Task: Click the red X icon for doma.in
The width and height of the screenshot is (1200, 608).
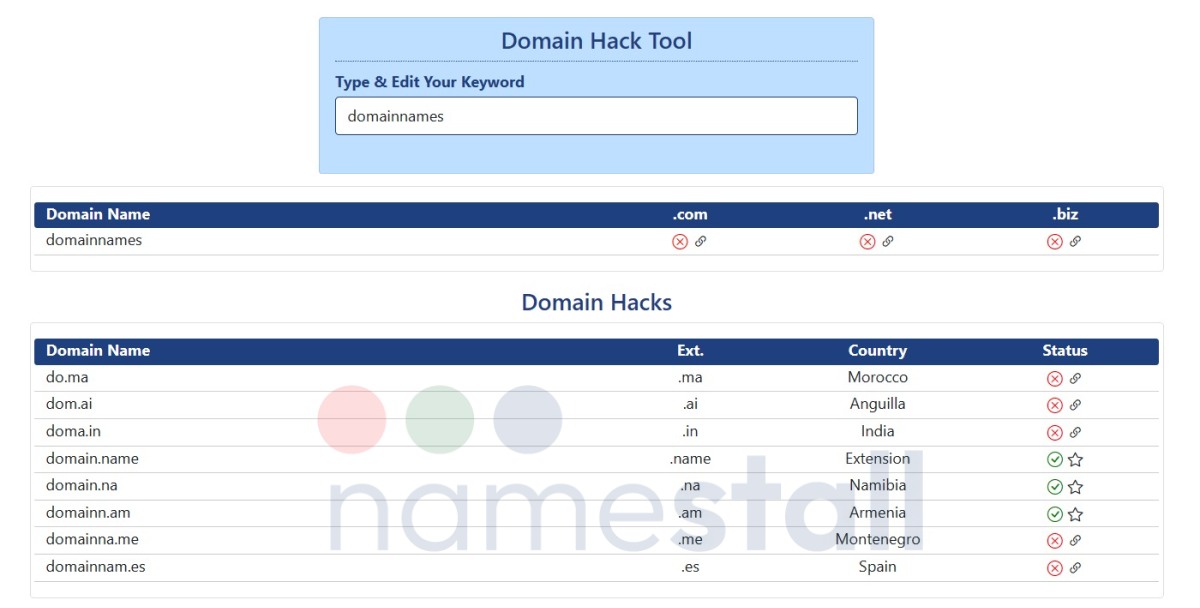Action: [1054, 431]
